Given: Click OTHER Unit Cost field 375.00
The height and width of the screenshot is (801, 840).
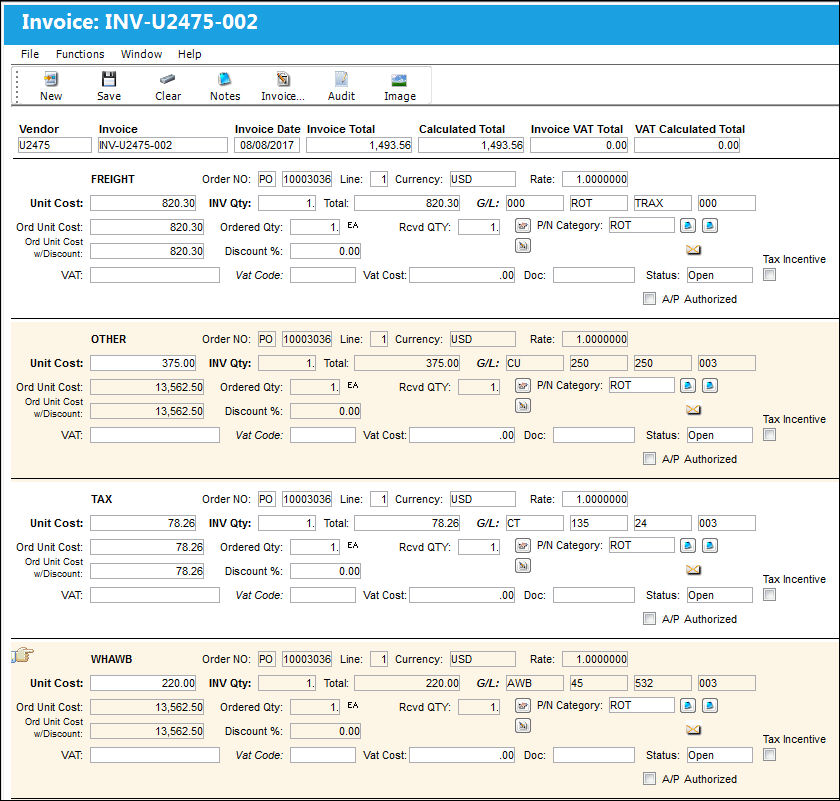Looking at the screenshot, I should [x=143, y=363].
